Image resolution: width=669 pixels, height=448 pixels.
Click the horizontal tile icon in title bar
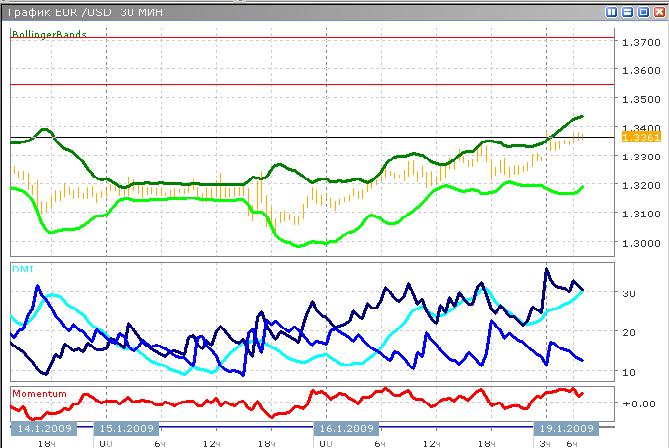[627, 12]
